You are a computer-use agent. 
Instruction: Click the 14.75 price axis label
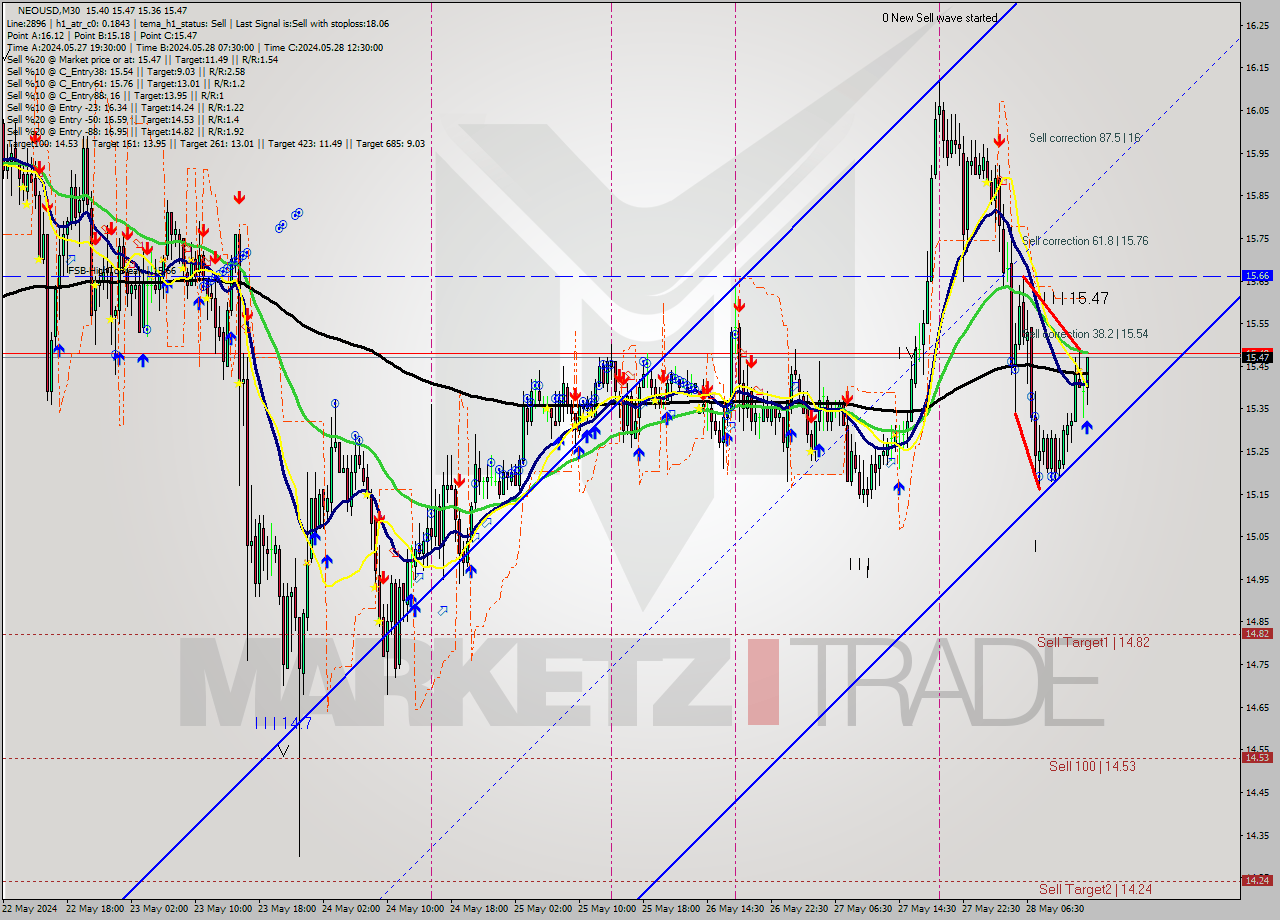pos(1258,664)
